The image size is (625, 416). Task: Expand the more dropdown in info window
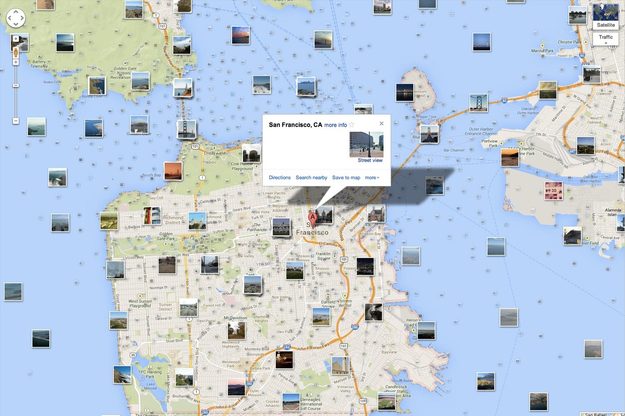coord(372,178)
